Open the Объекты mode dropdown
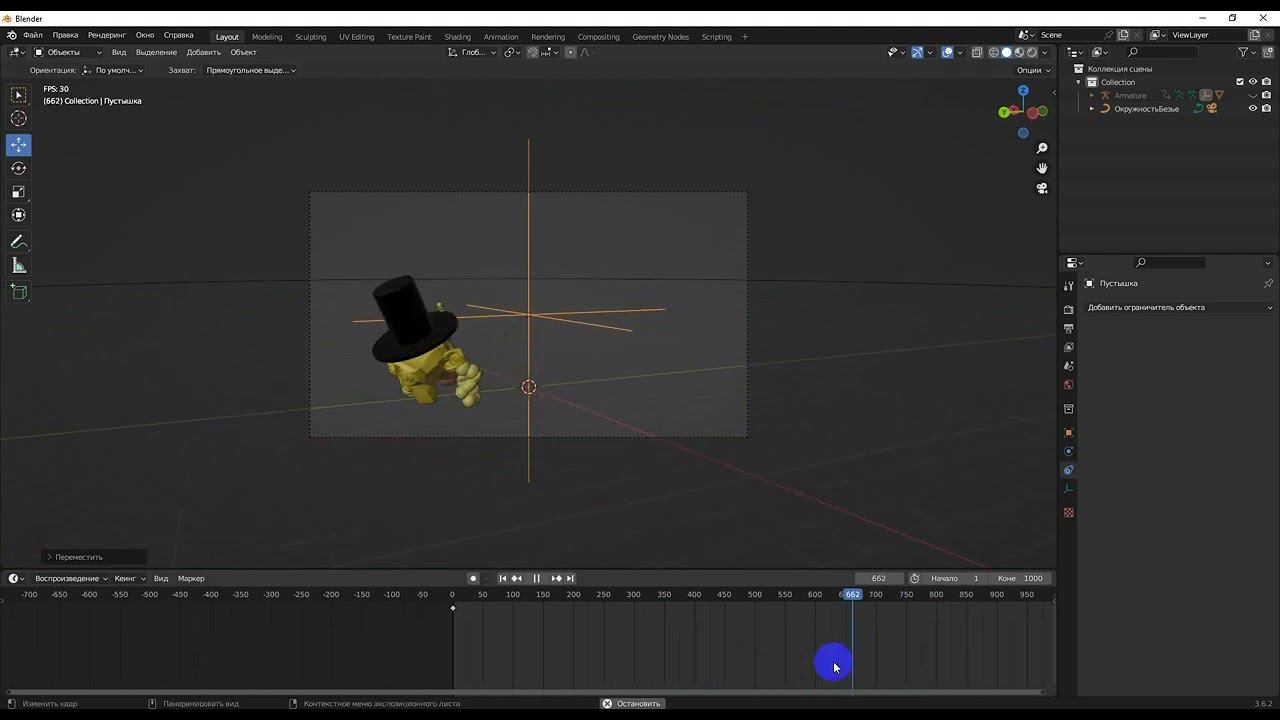Viewport: 1280px width, 720px height. (67, 52)
